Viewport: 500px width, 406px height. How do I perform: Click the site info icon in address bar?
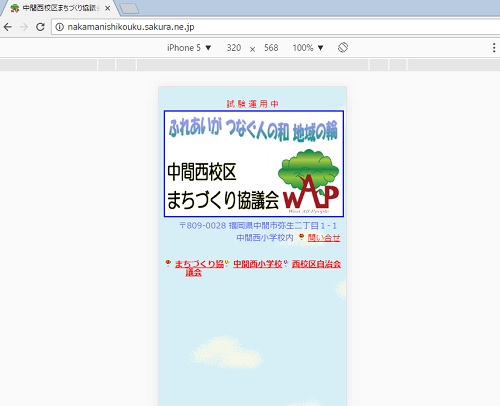coord(59,27)
